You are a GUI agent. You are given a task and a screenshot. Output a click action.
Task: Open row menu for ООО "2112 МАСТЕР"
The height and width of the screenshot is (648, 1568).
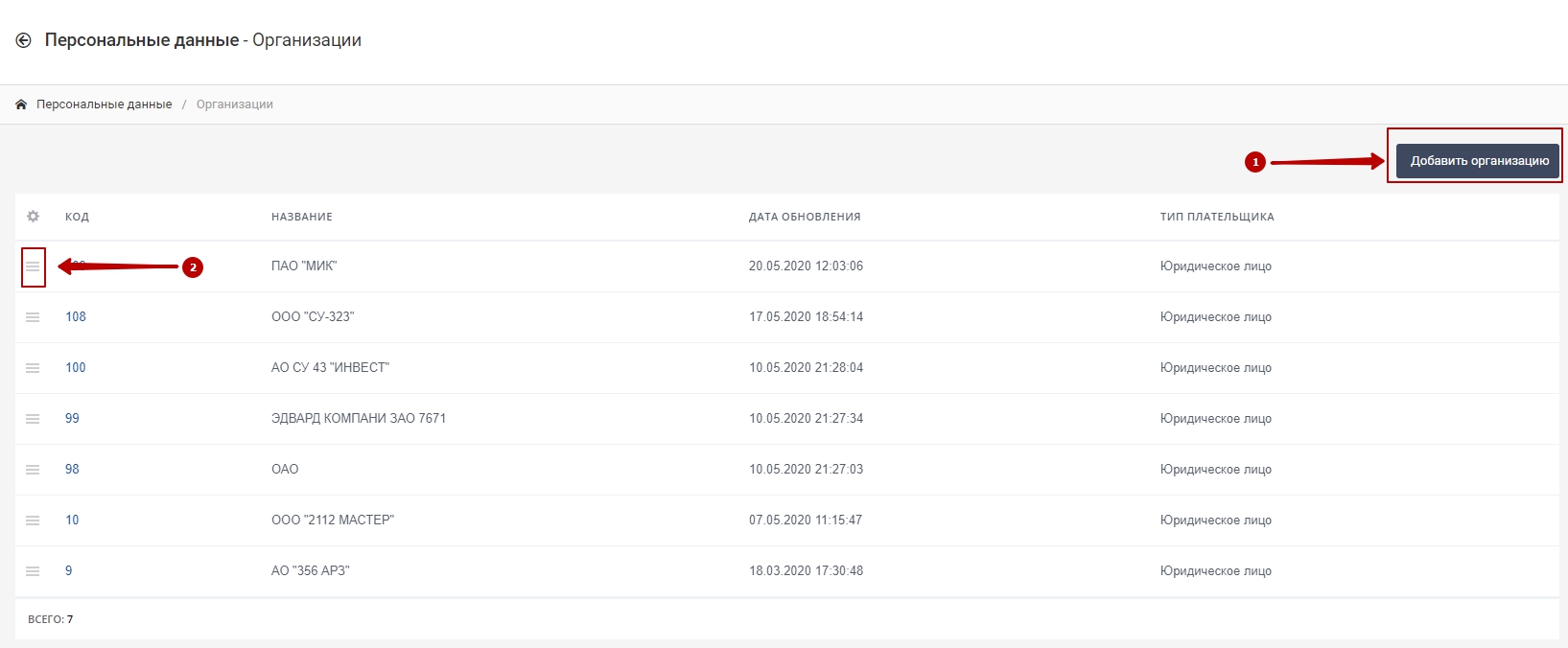pyautogui.click(x=33, y=521)
